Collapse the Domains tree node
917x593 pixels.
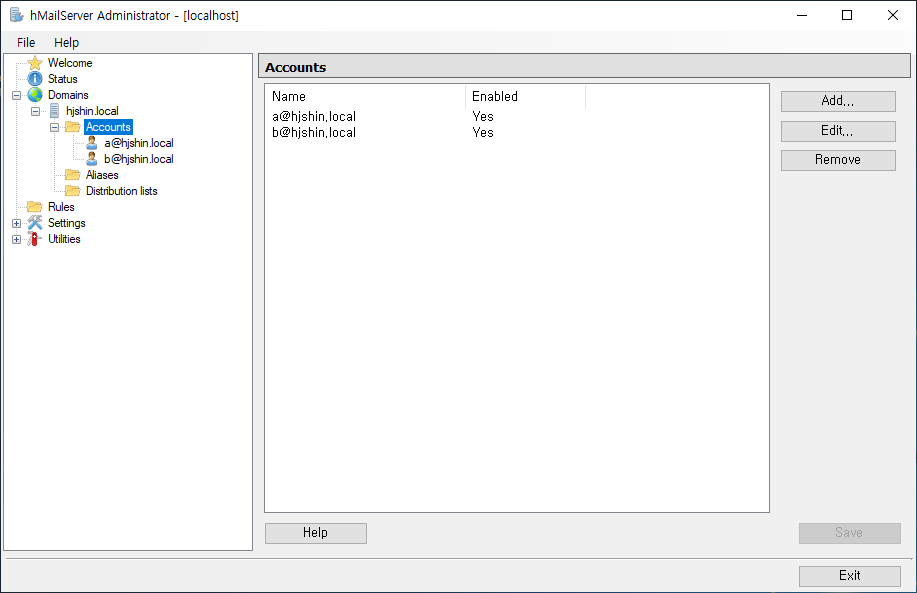(x=16, y=95)
